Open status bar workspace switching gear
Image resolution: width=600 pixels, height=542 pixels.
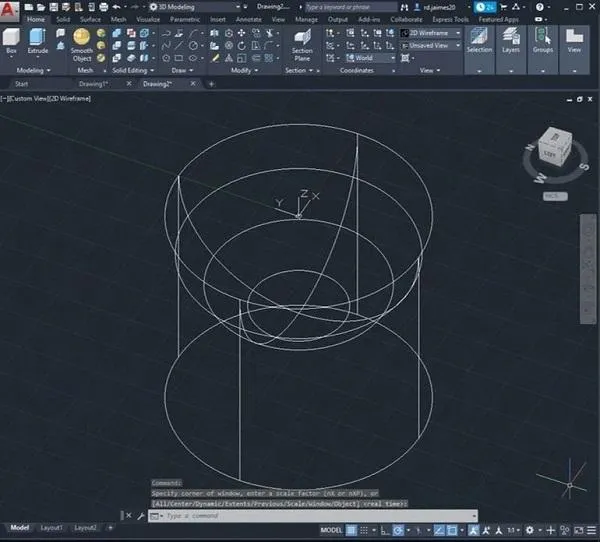(528, 528)
